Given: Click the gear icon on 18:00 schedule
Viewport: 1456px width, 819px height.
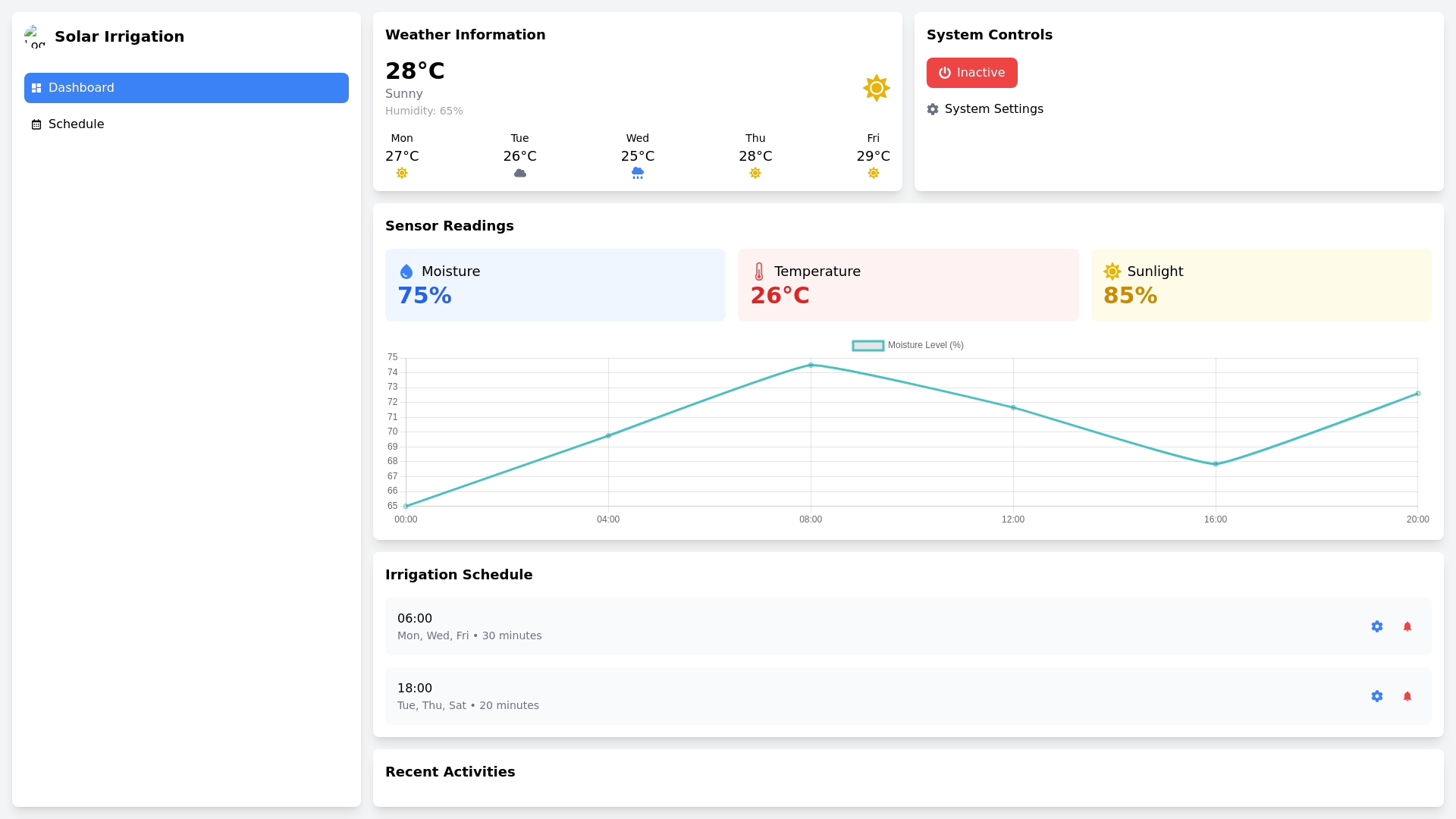Looking at the screenshot, I should pos(1377,696).
